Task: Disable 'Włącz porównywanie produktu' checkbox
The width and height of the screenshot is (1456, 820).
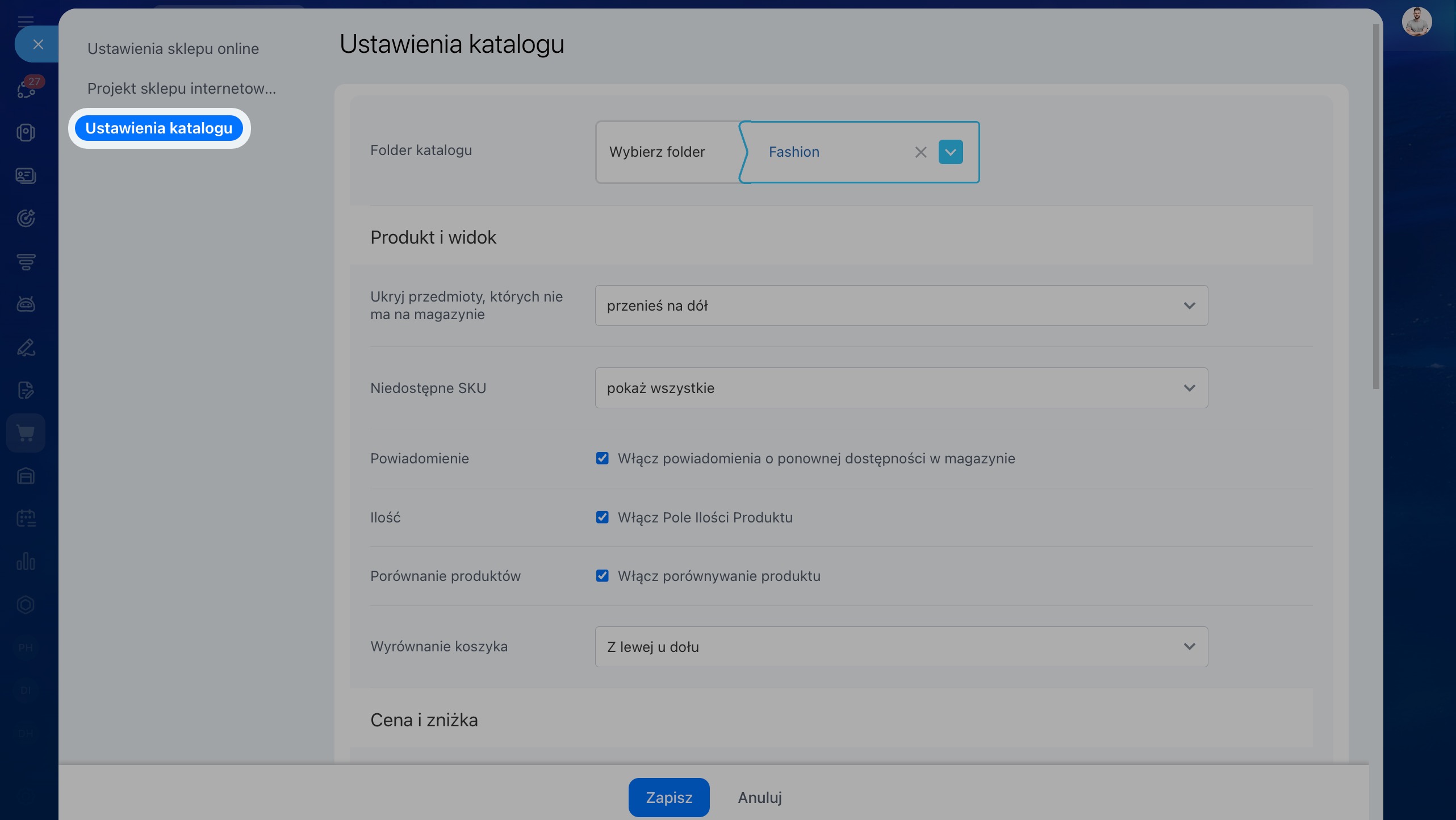Action: coord(602,576)
